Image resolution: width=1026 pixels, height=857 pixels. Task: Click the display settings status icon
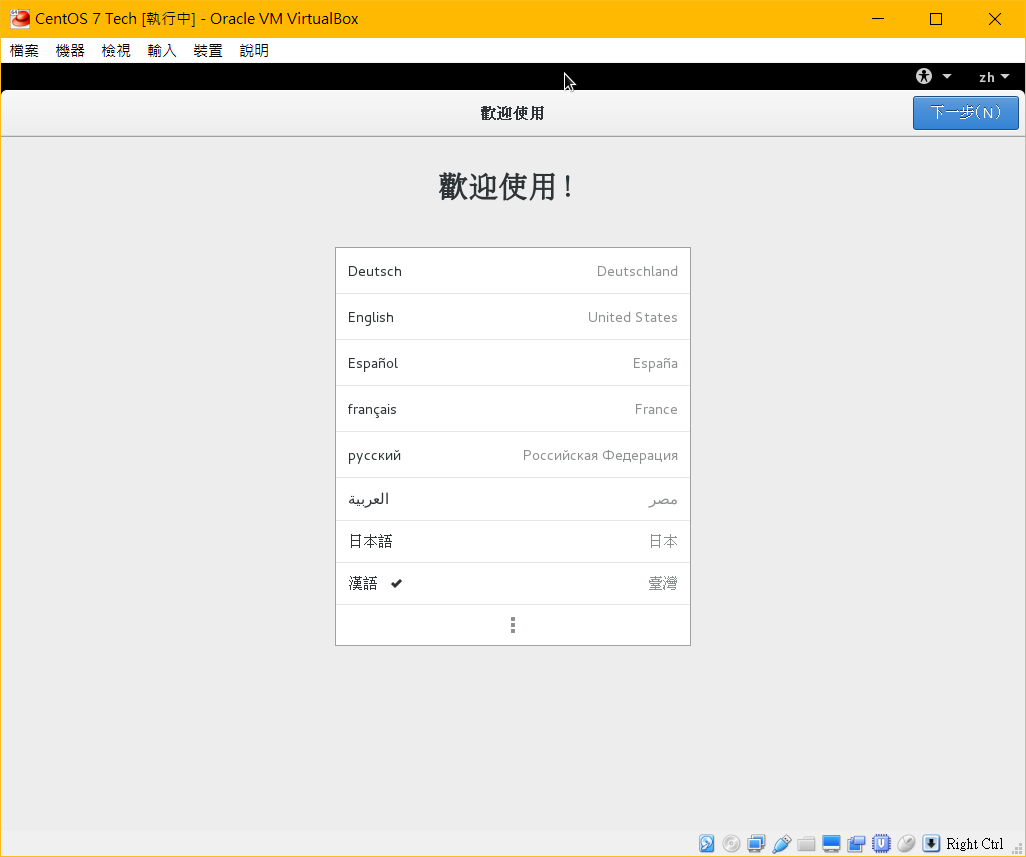[x=831, y=844]
